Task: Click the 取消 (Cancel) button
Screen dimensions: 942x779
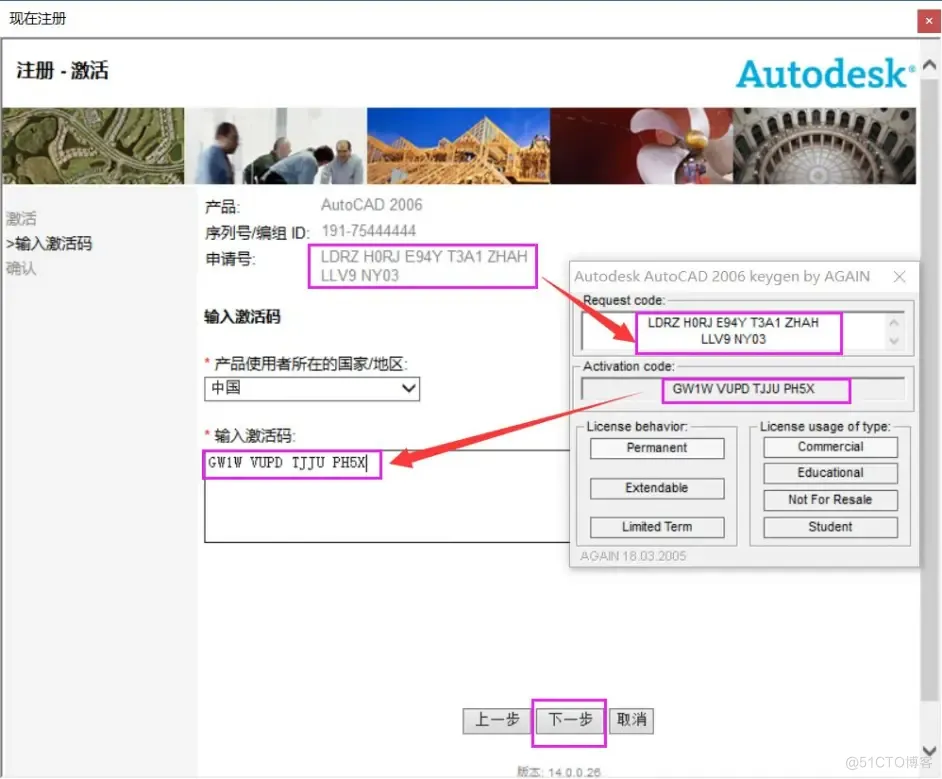Action: point(631,721)
